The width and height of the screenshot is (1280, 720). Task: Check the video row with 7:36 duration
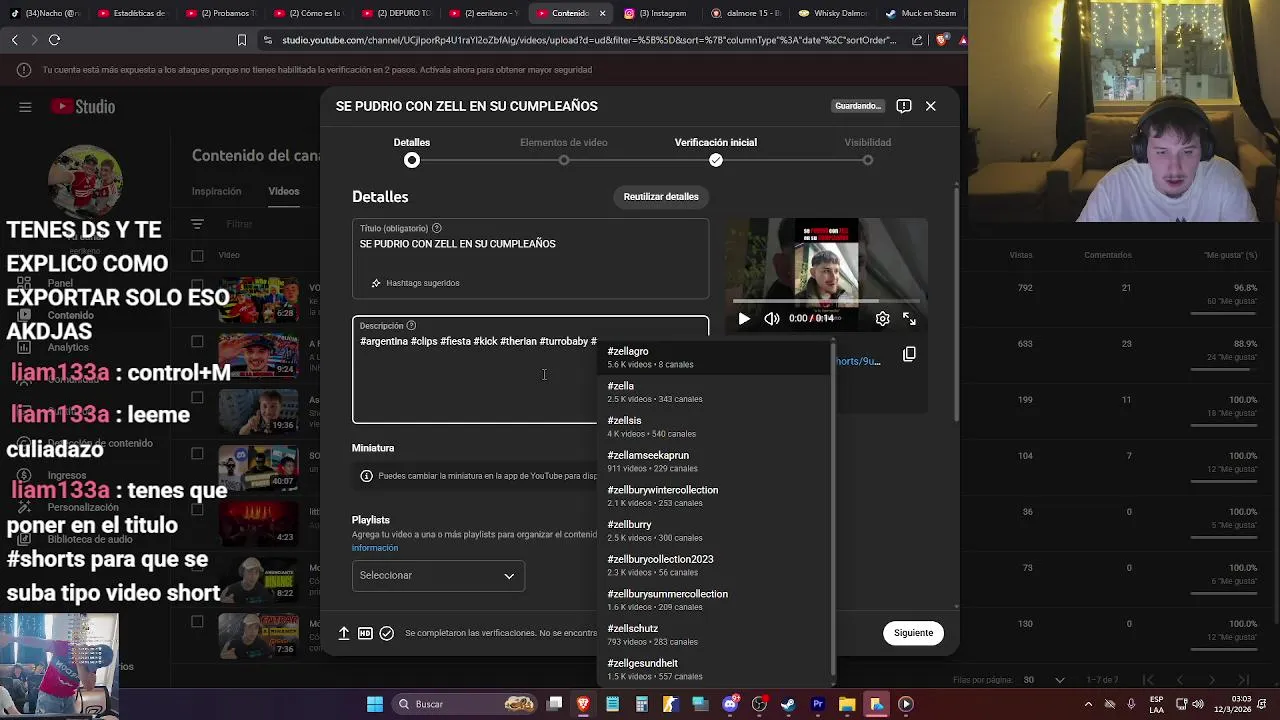(x=197, y=622)
